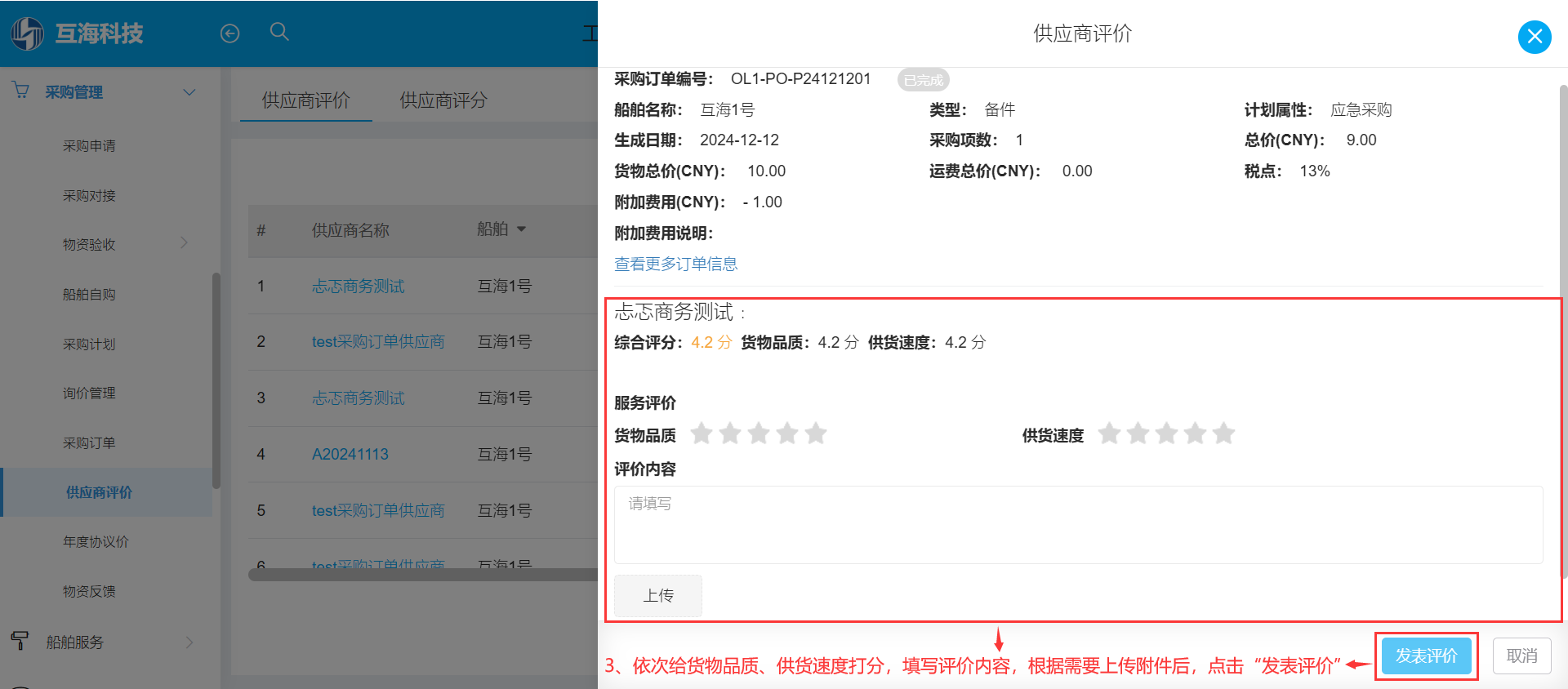Collapse the 采购管理 menu chevron
Screen dimensions: 1568x689
[189, 92]
